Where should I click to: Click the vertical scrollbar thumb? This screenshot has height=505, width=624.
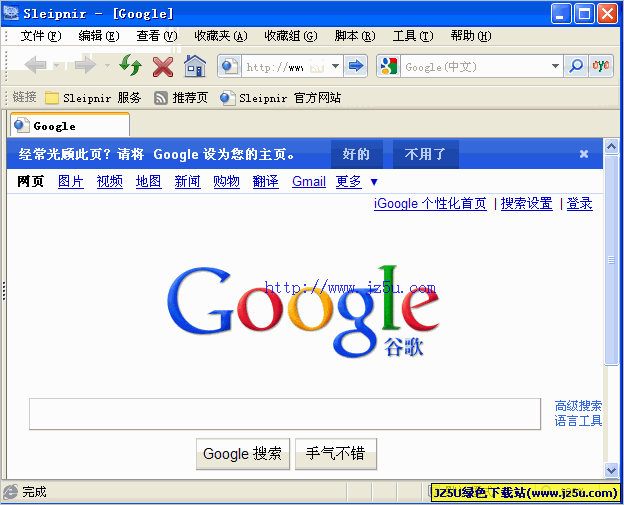[x=611, y=260]
